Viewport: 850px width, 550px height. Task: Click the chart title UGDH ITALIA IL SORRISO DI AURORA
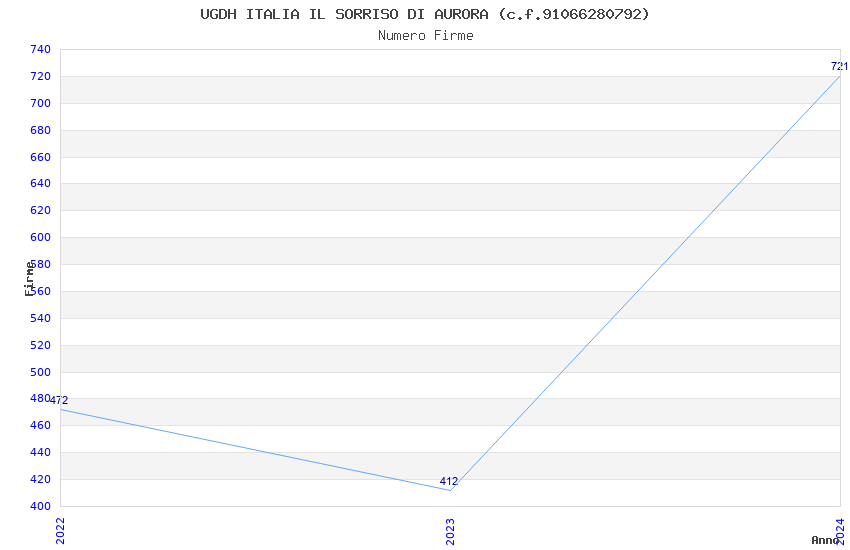coord(424,14)
